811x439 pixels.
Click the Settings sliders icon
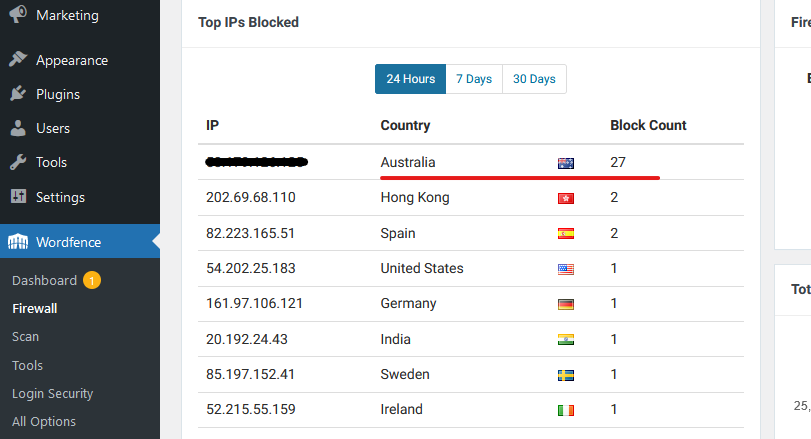[18, 196]
